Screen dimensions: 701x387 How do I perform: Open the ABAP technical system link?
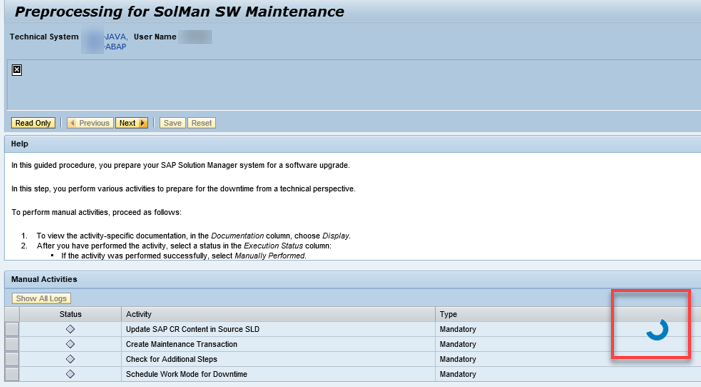pyautogui.click(x=115, y=46)
